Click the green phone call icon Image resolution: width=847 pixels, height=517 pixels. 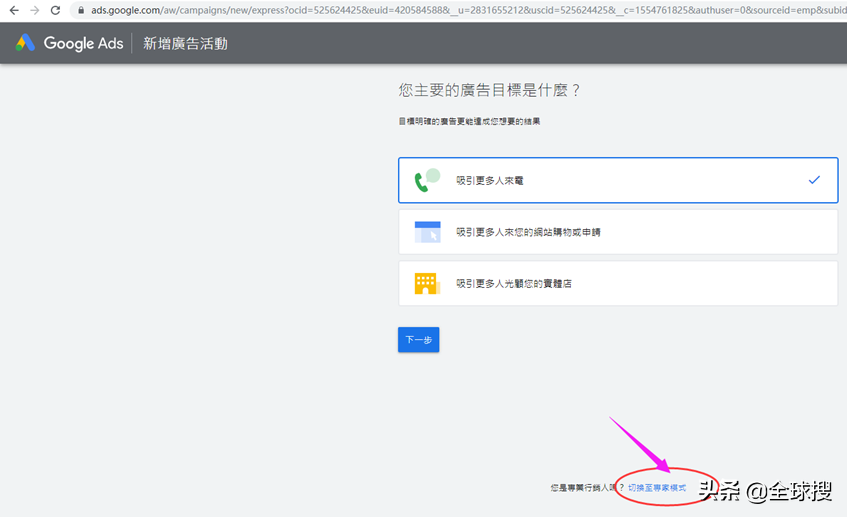(x=427, y=180)
